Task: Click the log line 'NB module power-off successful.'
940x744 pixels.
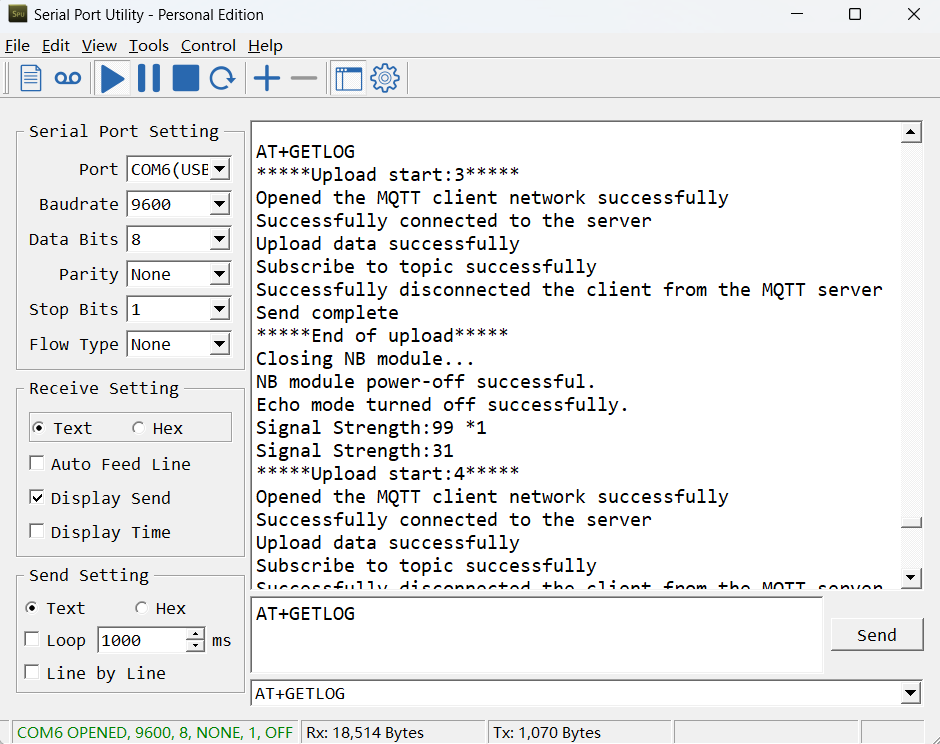Action: (426, 381)
